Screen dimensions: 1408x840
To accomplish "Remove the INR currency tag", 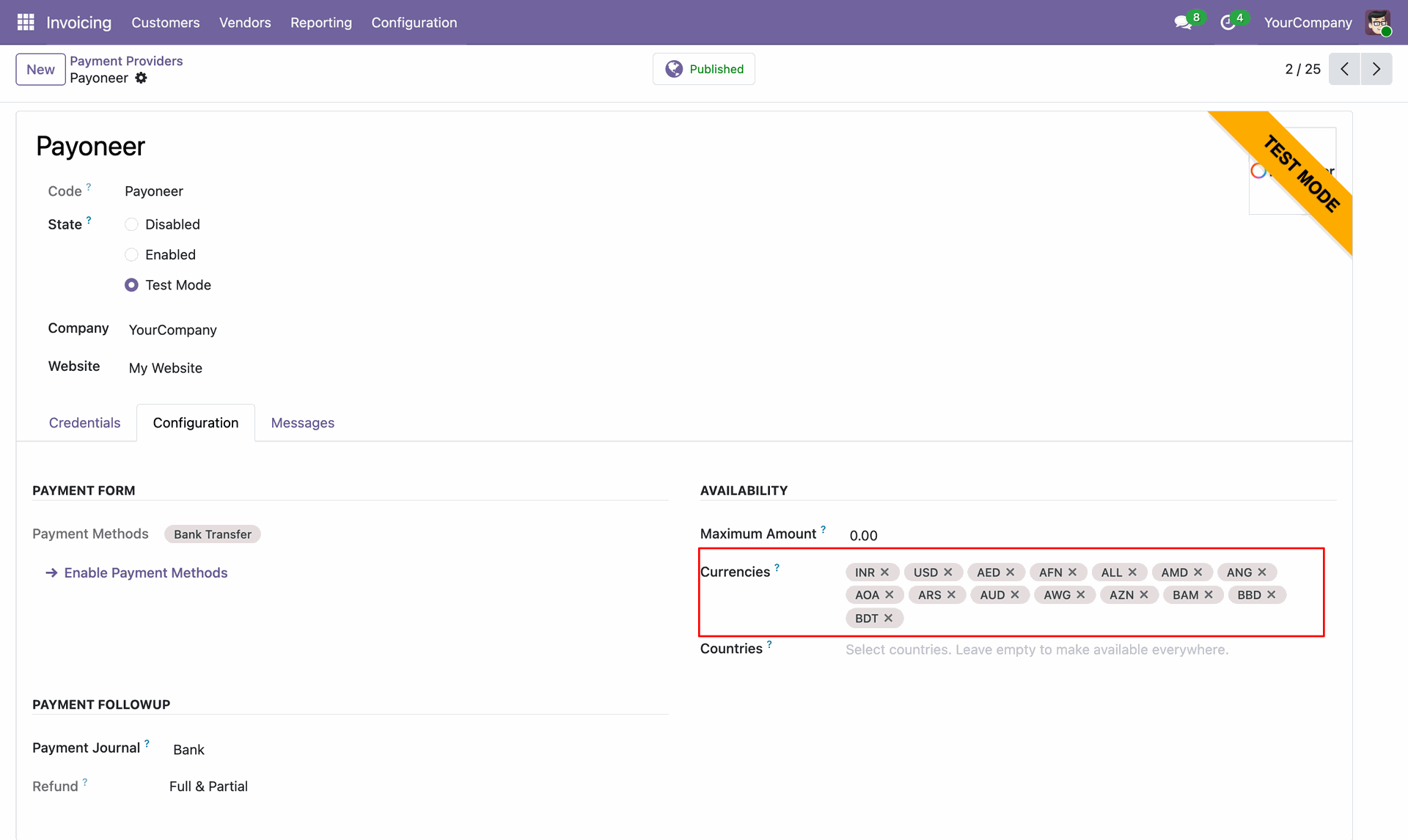I will (x=885, y=572).
